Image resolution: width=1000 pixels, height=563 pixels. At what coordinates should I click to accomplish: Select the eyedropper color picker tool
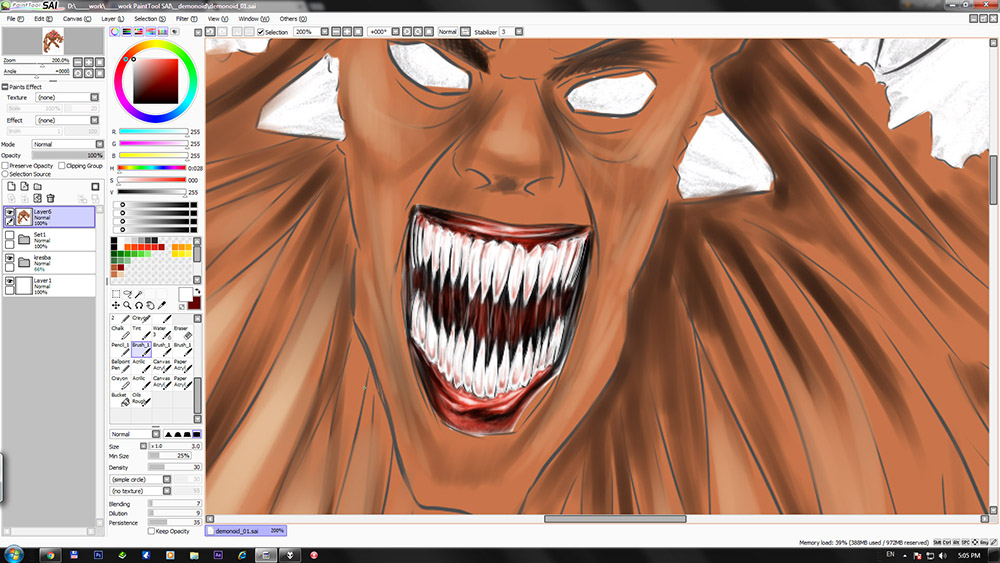[x=161, y=305]
